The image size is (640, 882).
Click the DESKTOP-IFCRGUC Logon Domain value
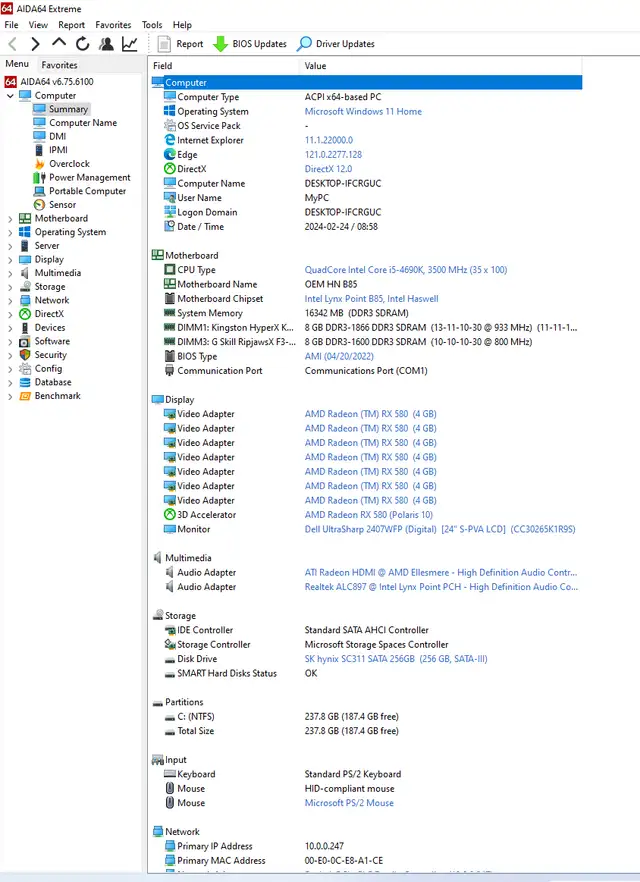[x=343, y=212]
